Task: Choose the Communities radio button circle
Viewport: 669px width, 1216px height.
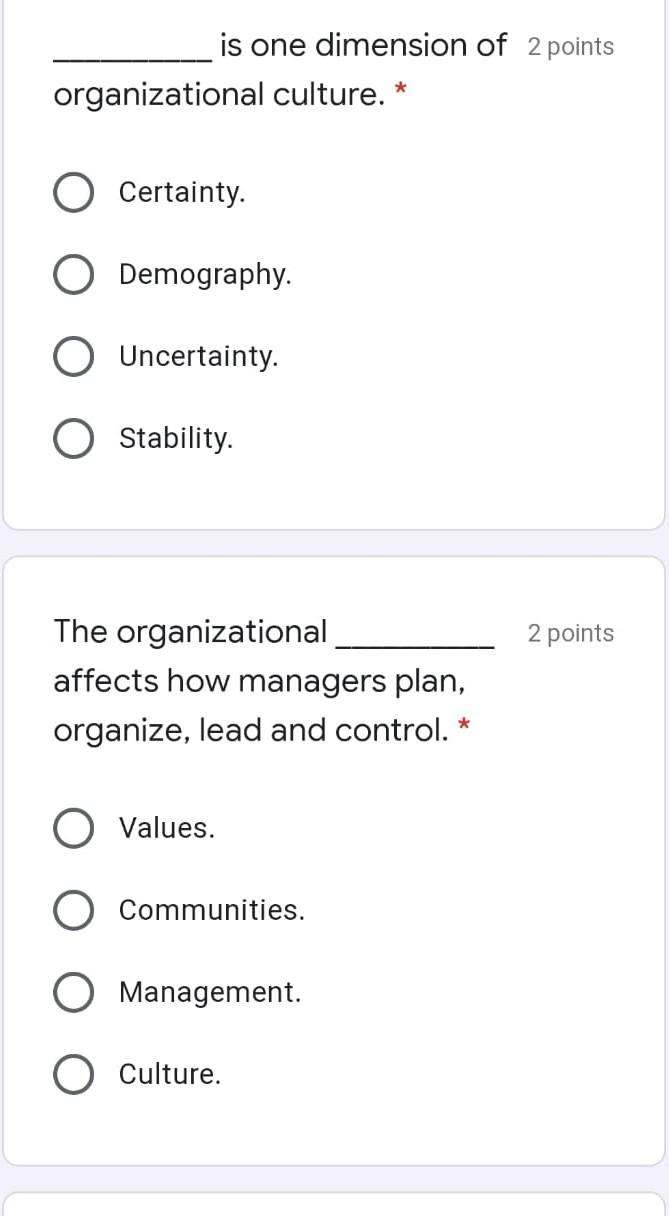Action: (73, 911)
